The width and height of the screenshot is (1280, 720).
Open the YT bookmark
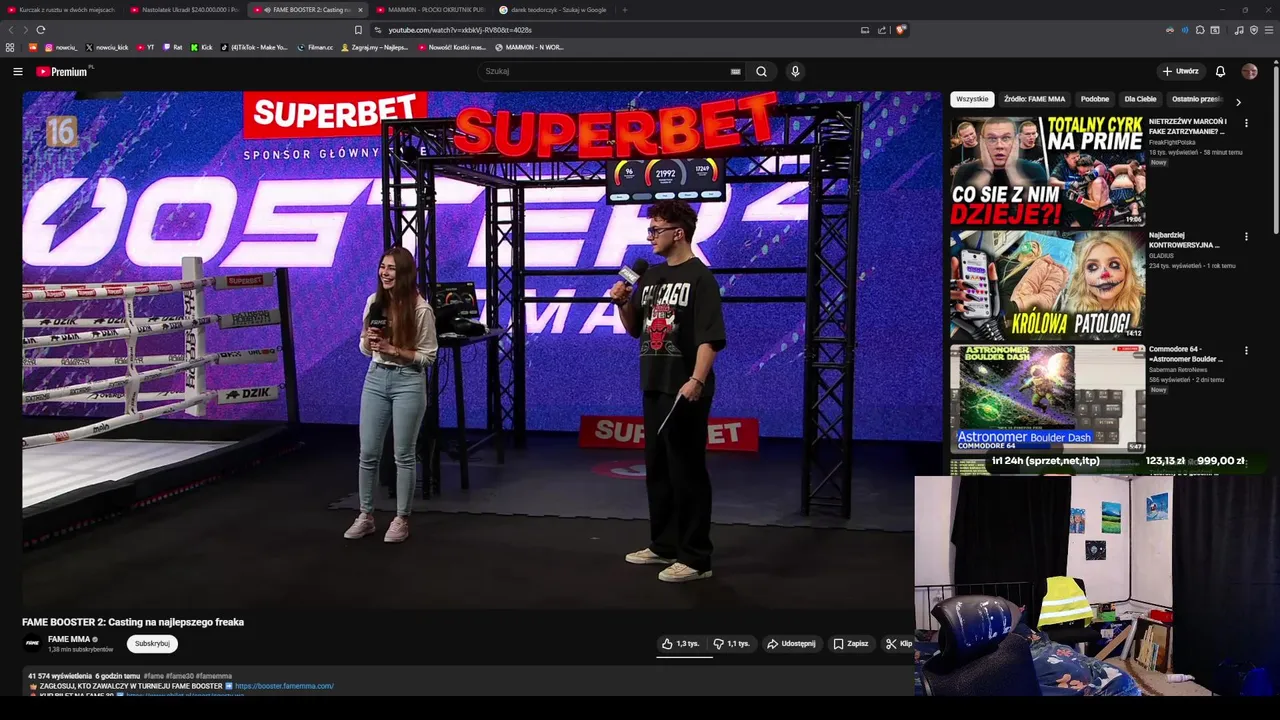145,47
